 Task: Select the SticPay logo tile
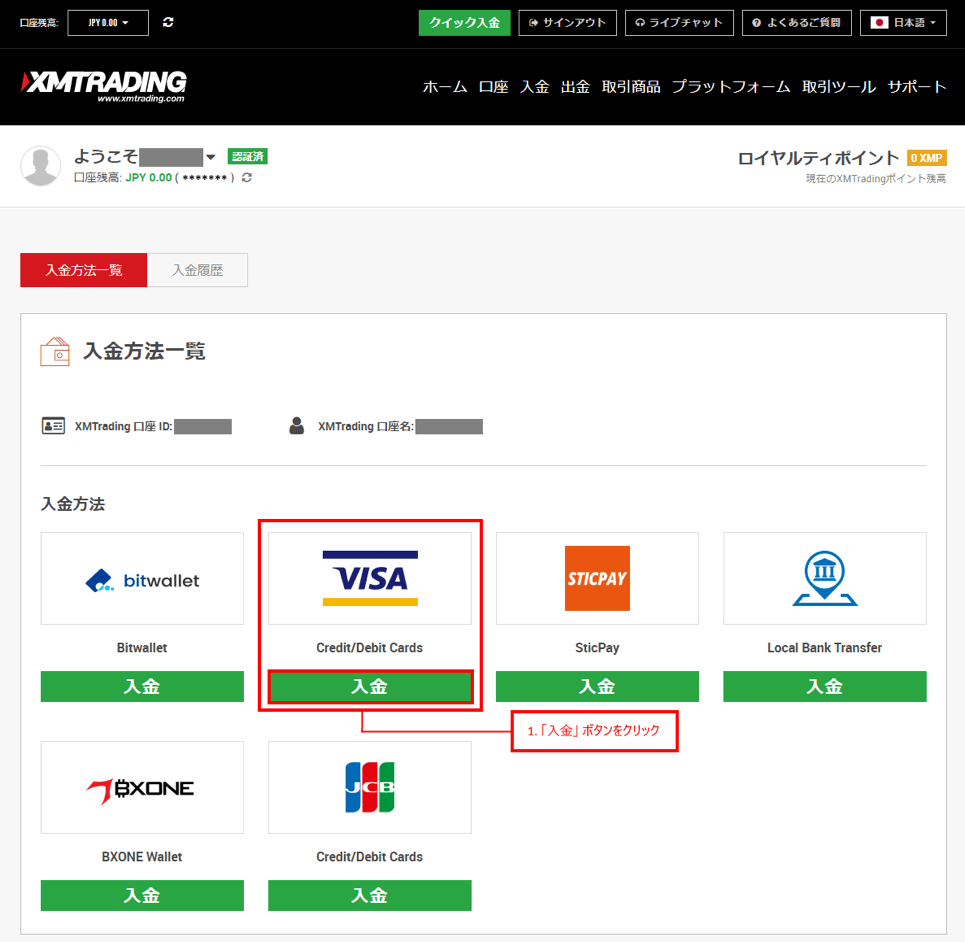point(597,579)
